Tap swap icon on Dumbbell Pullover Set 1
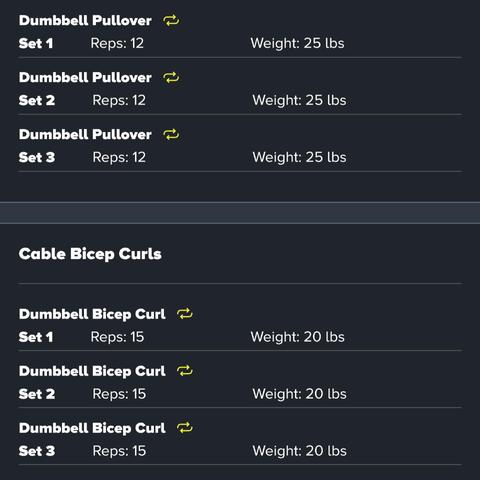 click(171, 21)
